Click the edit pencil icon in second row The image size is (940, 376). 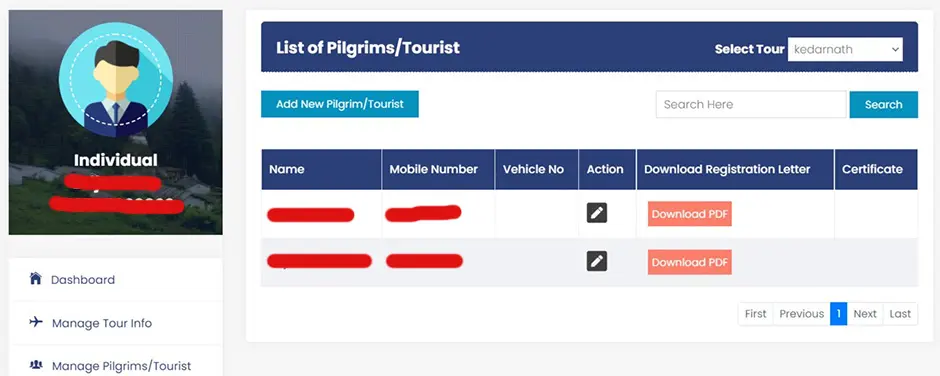click(596, 261)
